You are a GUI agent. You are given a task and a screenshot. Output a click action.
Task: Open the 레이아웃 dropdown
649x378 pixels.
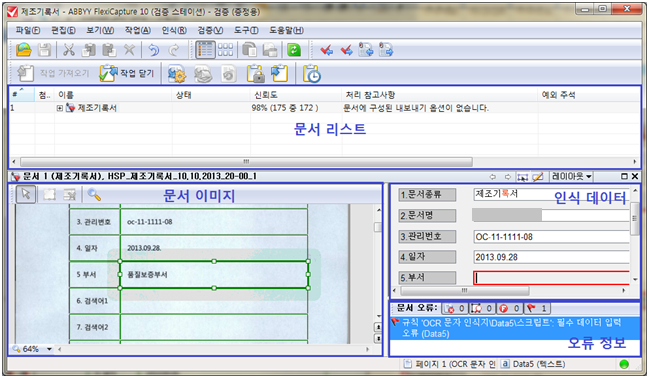[x=571, y=176]
